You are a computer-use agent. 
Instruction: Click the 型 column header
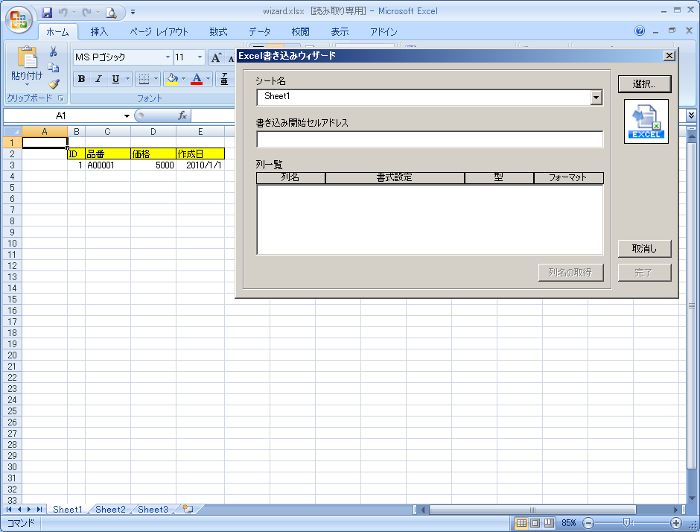pyautogui.click(x=499, y=178)
